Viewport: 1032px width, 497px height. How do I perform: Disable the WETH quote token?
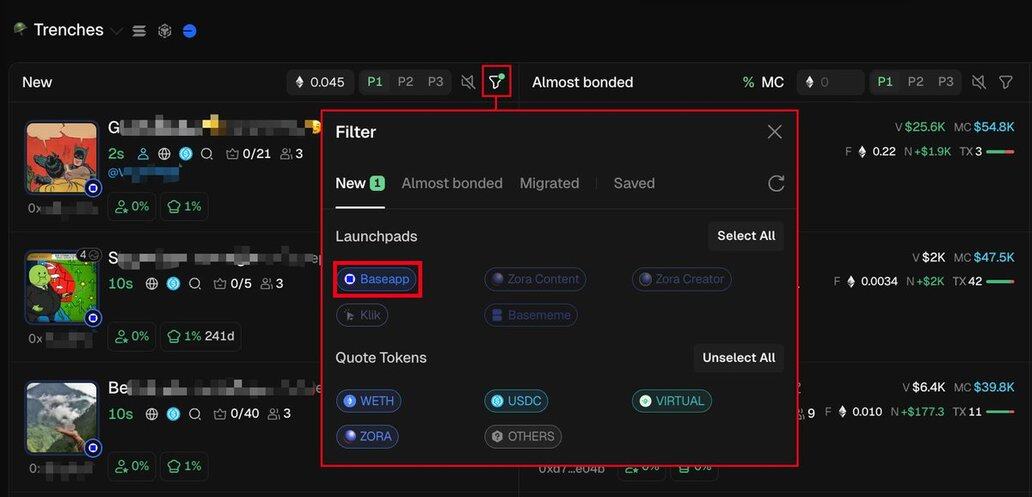(x=369, y=401)
